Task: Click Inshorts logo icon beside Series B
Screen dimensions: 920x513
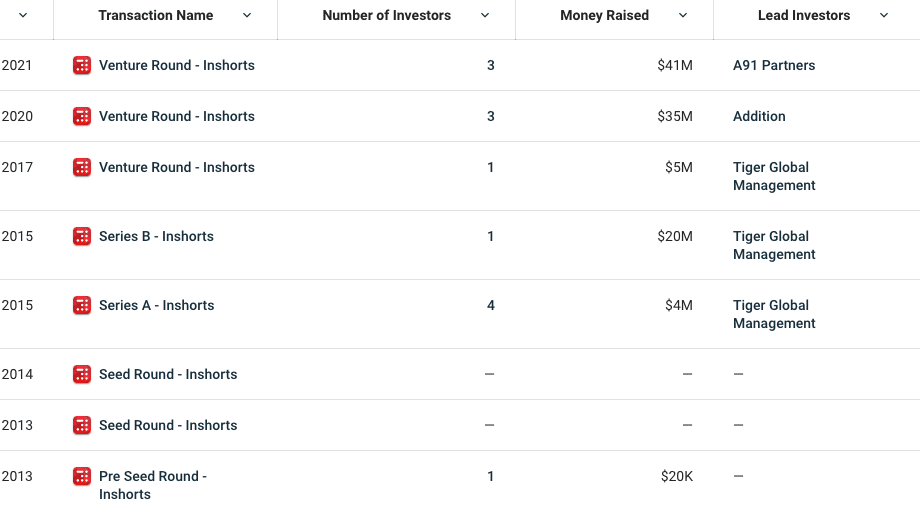Action: [x=82, y=237]
